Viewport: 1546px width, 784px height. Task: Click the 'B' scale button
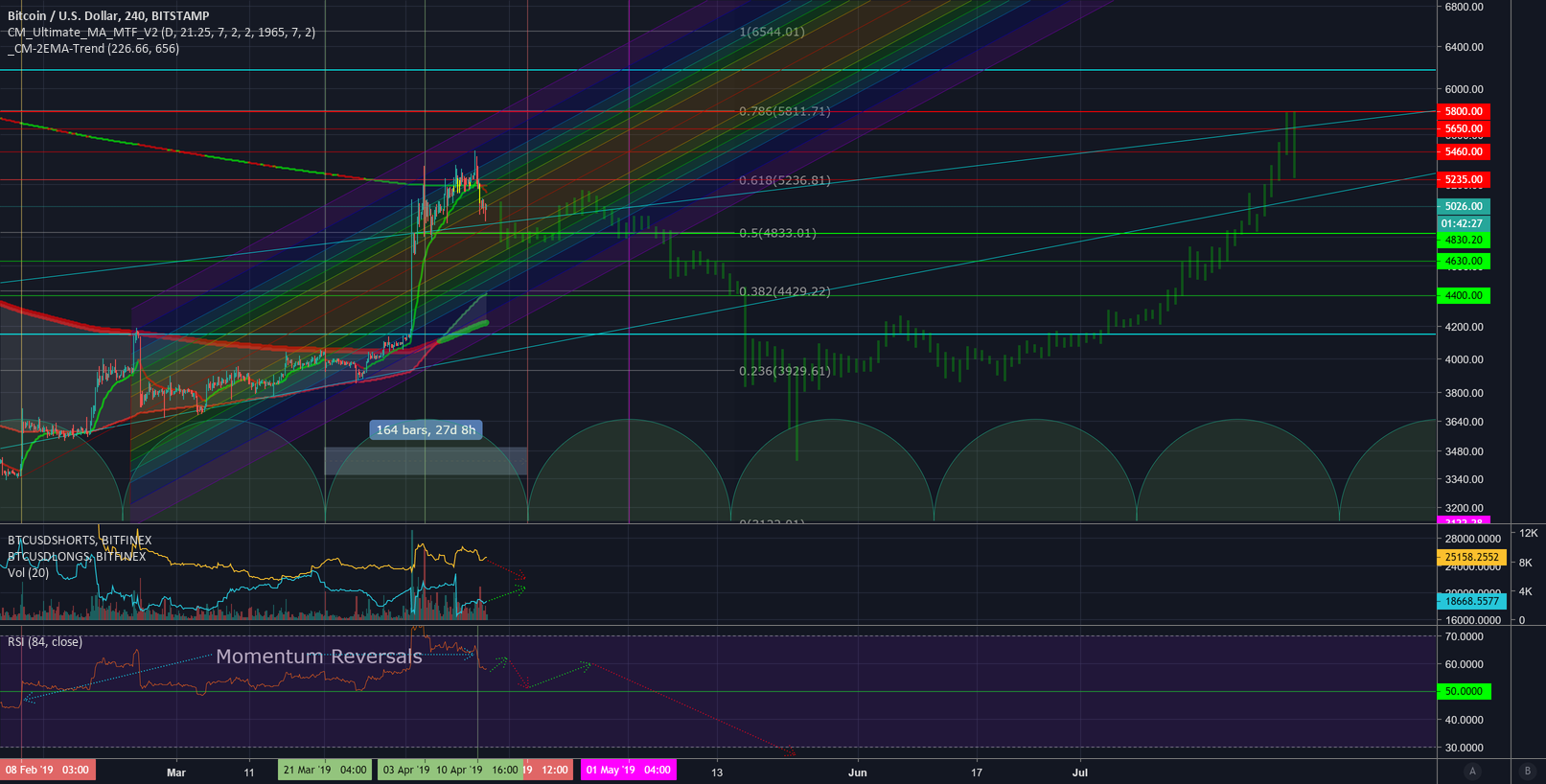click(x=1528, y=772)
